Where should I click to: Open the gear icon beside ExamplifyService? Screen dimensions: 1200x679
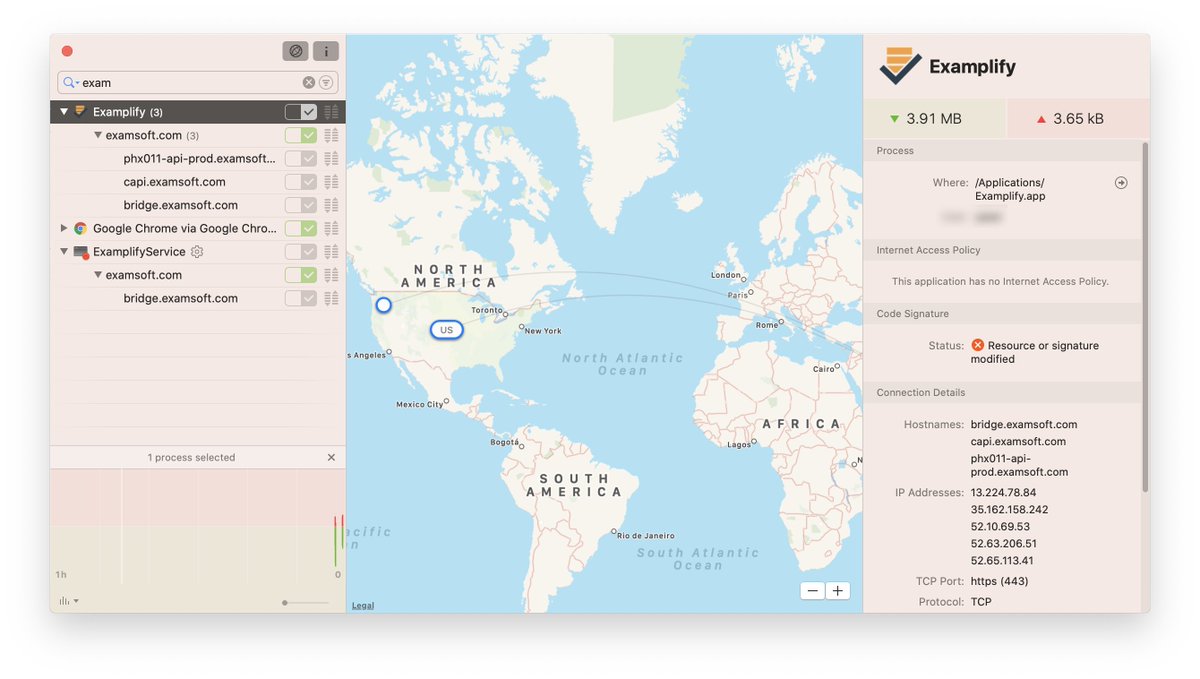click(197, 252)
